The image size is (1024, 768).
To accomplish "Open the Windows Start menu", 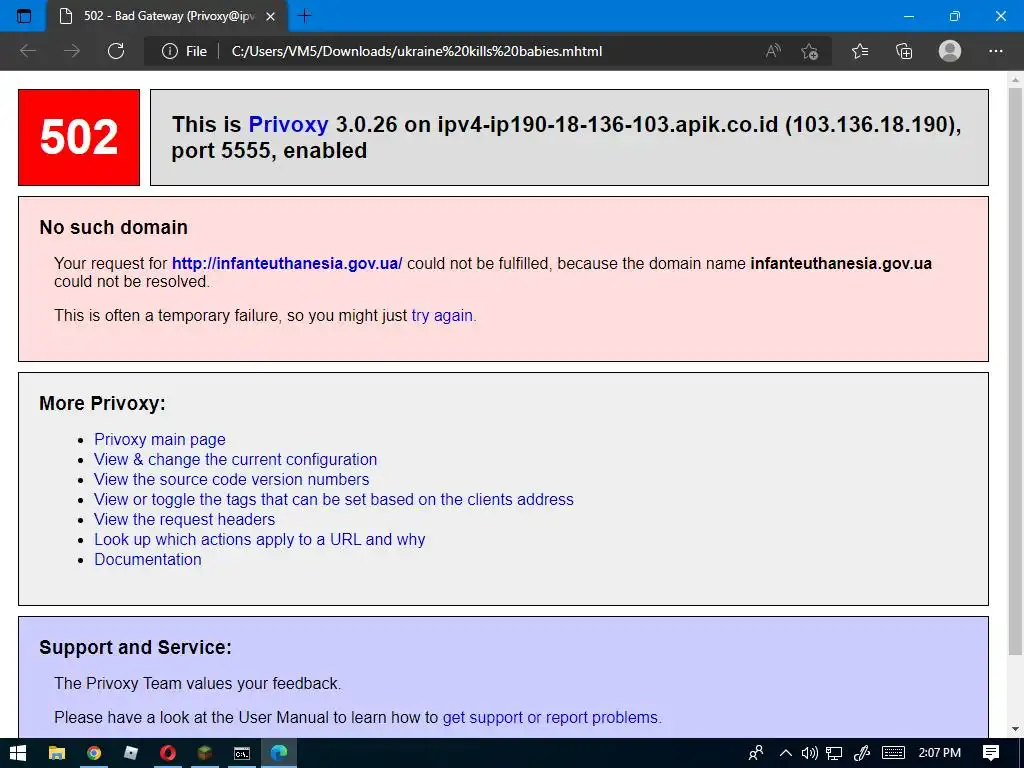I will point(18,753).
